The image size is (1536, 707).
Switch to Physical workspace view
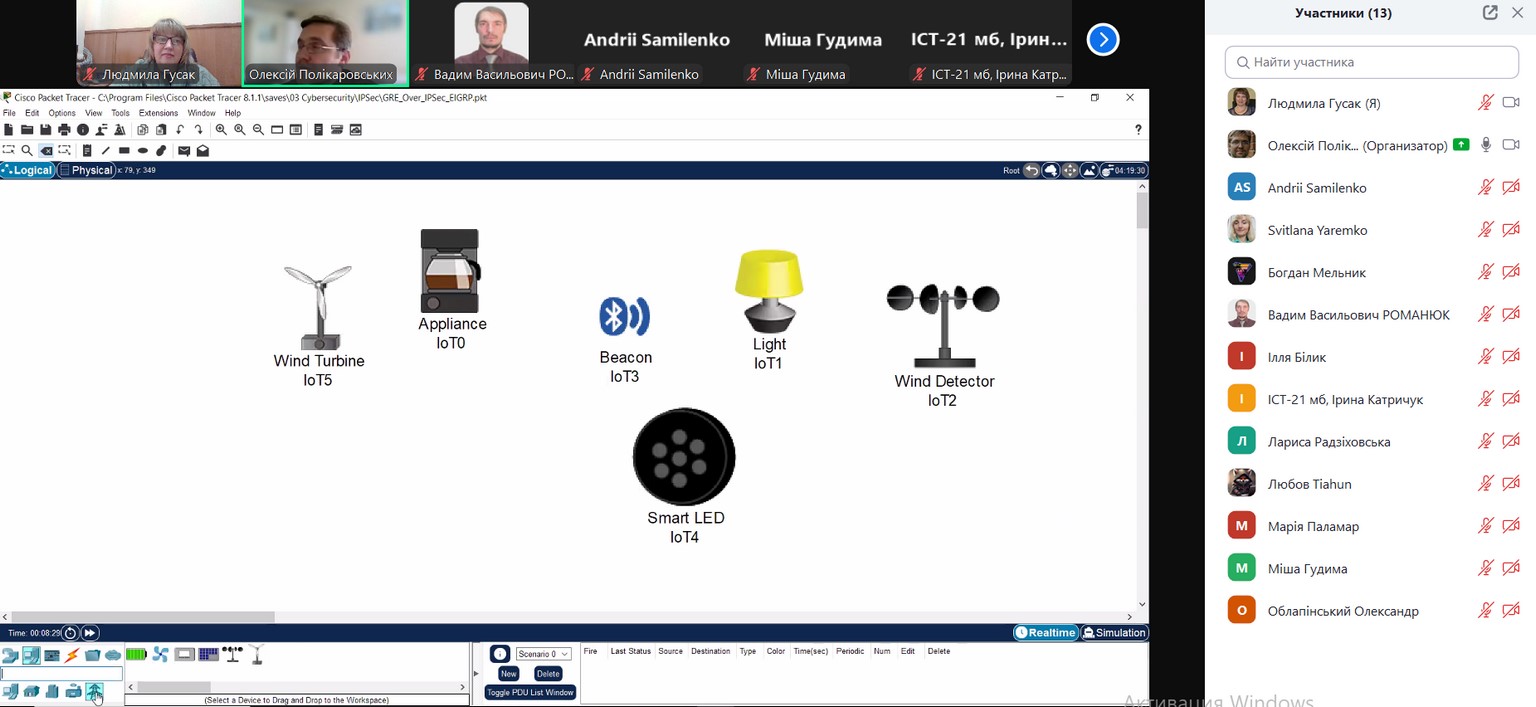(x=86, y=170)
